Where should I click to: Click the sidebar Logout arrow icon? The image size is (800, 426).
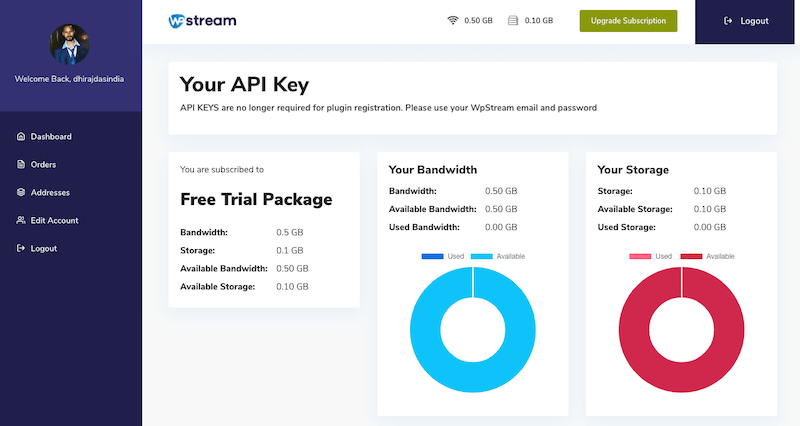click(21, 248)
